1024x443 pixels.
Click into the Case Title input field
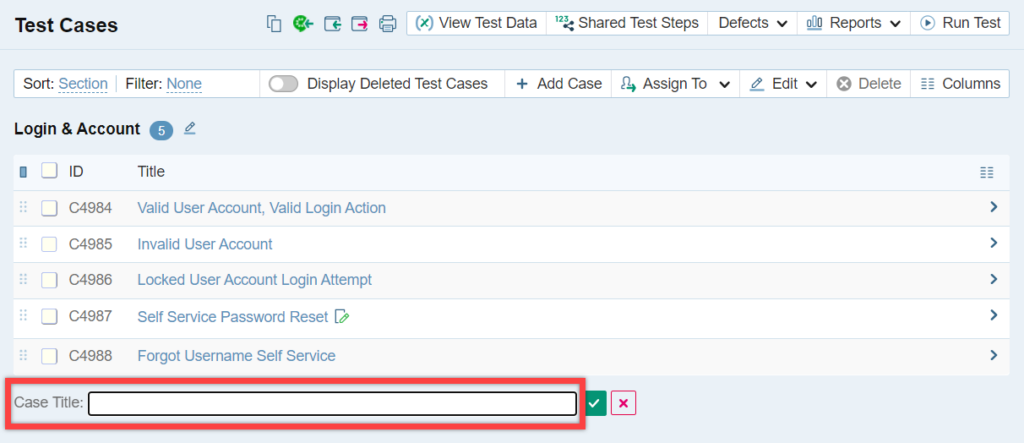tap(332, 403)
